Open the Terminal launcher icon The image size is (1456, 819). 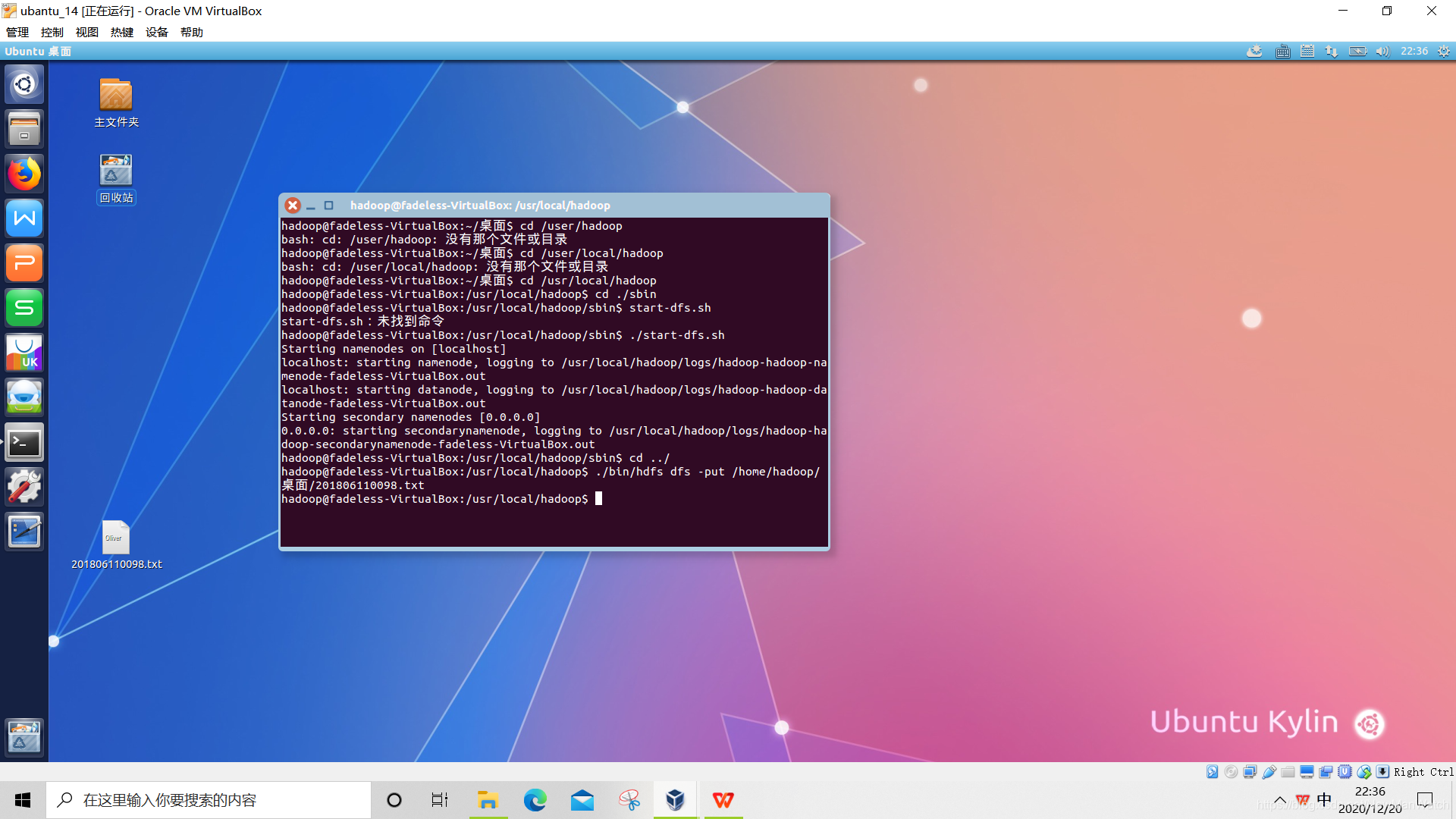pos(24,443)
